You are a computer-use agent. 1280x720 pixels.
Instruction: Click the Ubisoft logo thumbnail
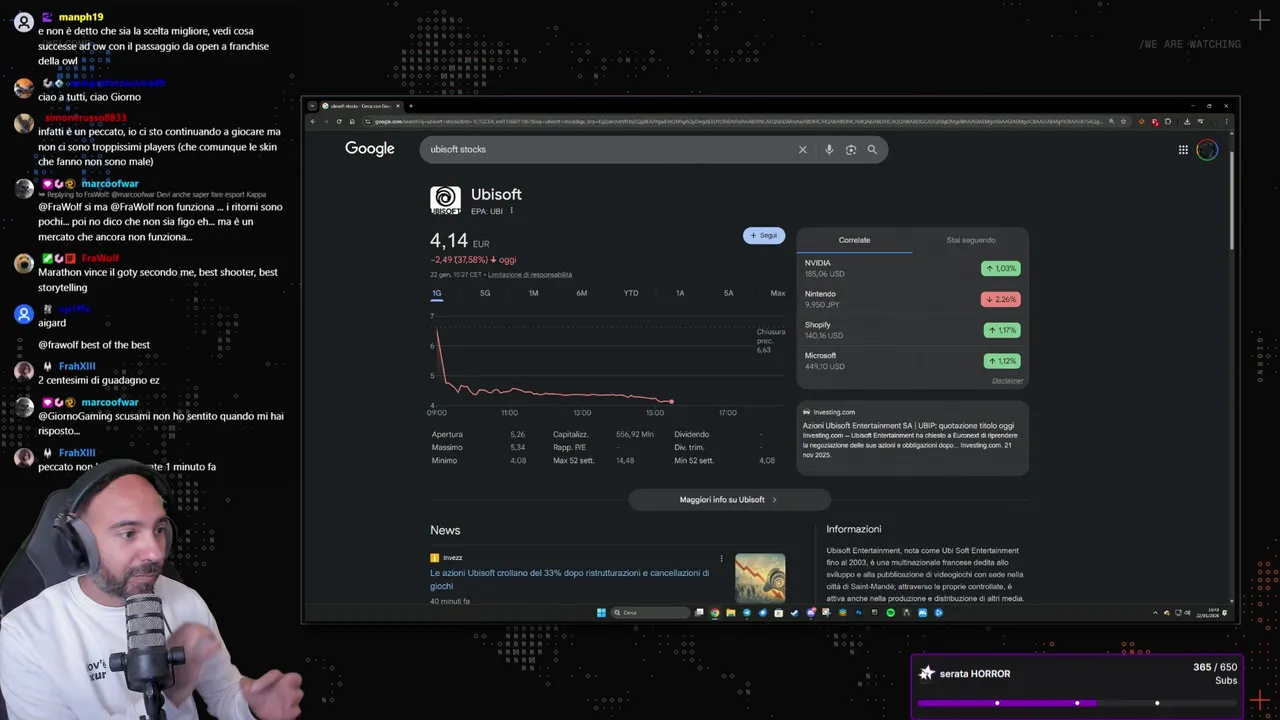tap(445, 200)
